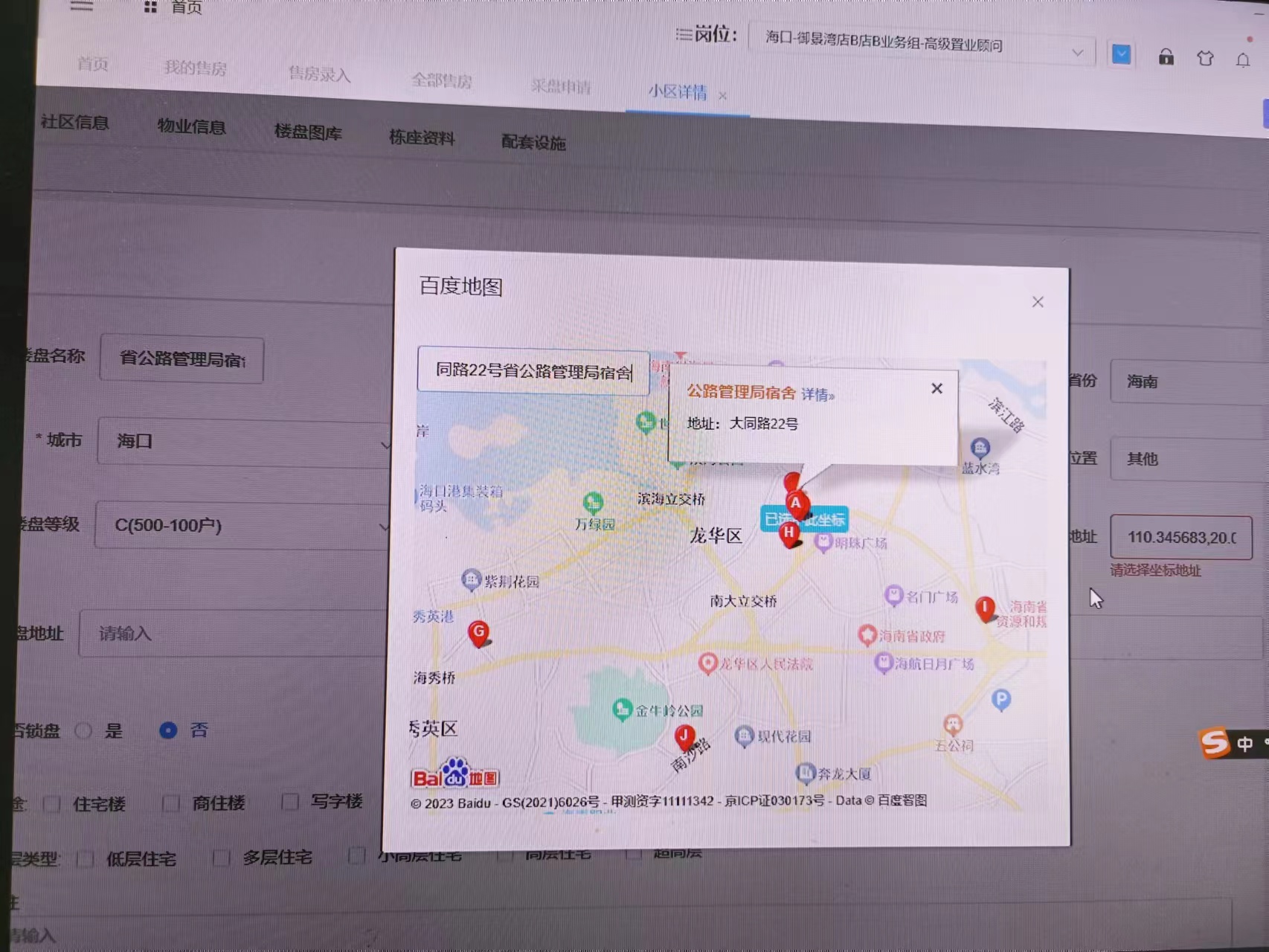Select 是 for lock listing
1269x952 pixels.
[x=83, y=730]
